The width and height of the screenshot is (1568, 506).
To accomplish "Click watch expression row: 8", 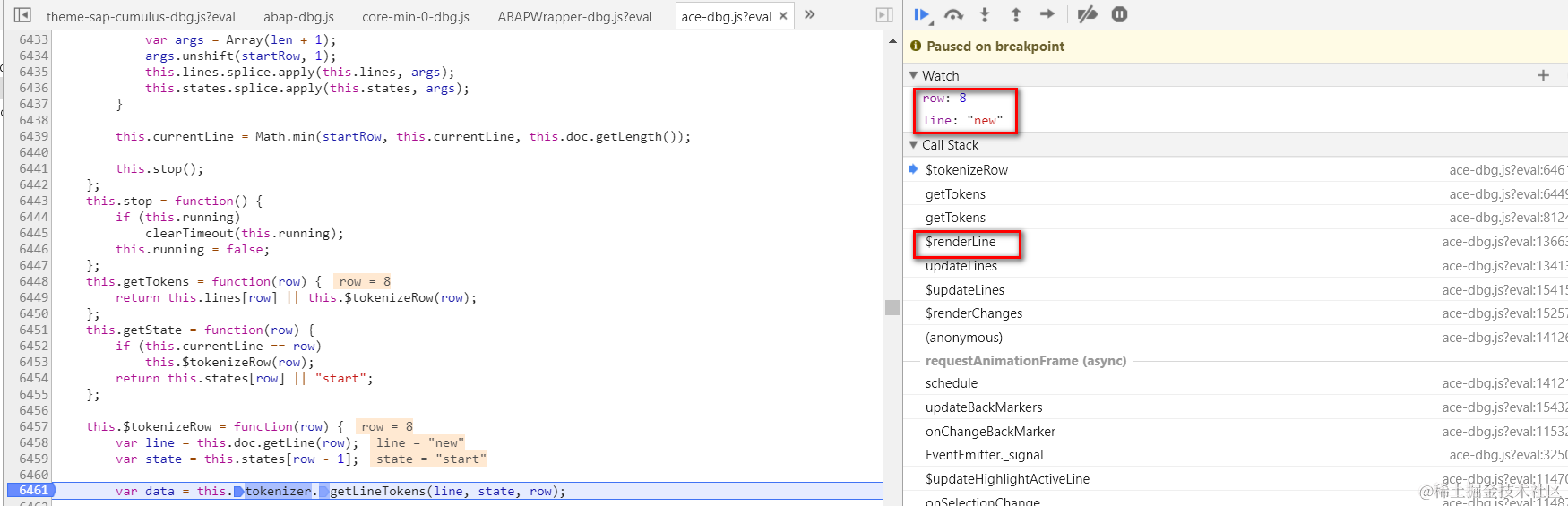I will coord(944,99).
